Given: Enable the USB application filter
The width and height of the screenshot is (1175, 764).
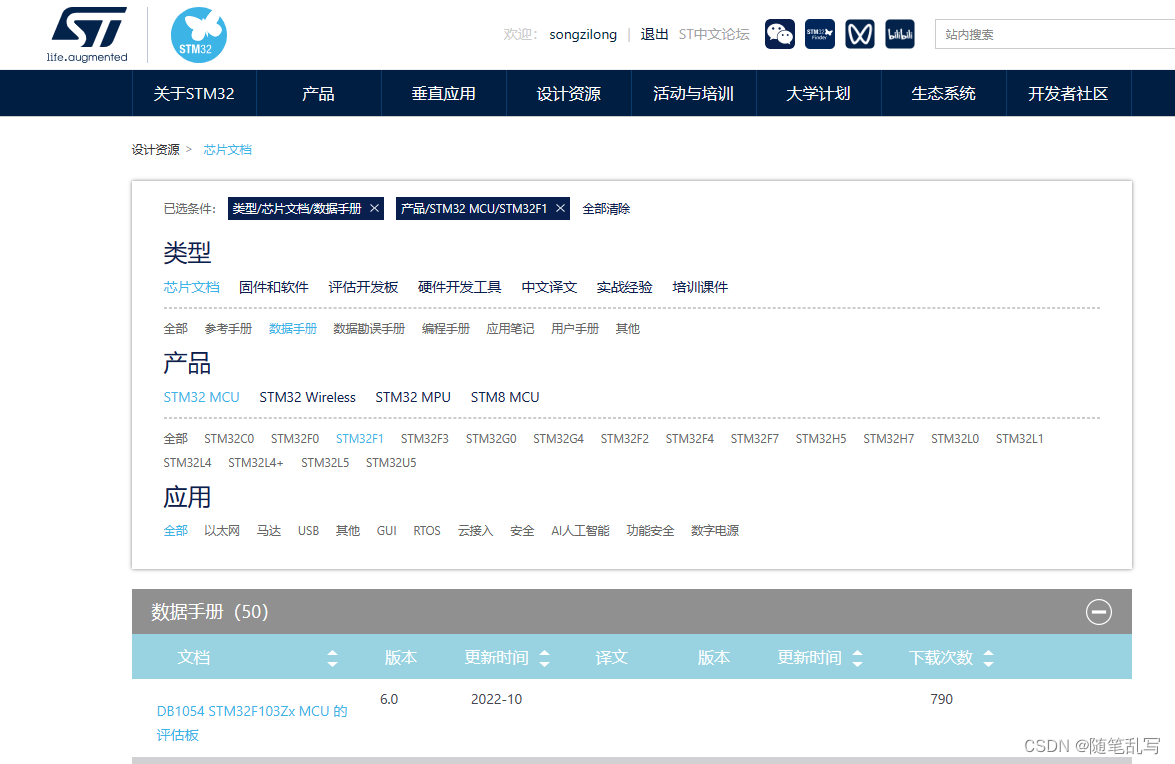Looking at the screenshot, I should (308, 530).
